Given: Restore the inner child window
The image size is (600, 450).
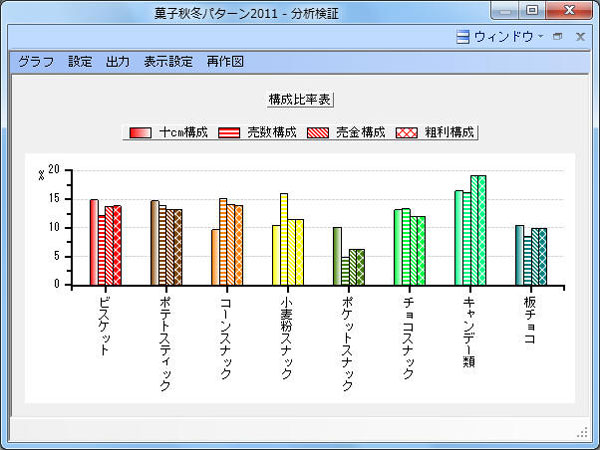Looking at the screenshot, I should point(558,37).
